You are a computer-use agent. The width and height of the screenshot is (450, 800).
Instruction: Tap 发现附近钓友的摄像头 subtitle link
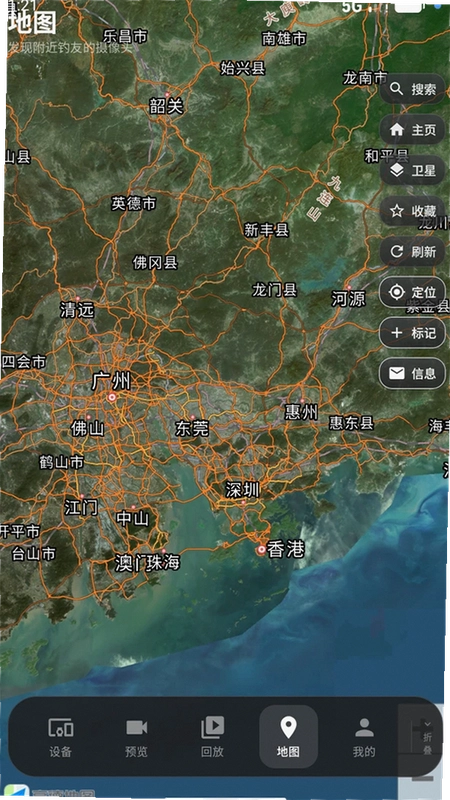pos(70,48)
